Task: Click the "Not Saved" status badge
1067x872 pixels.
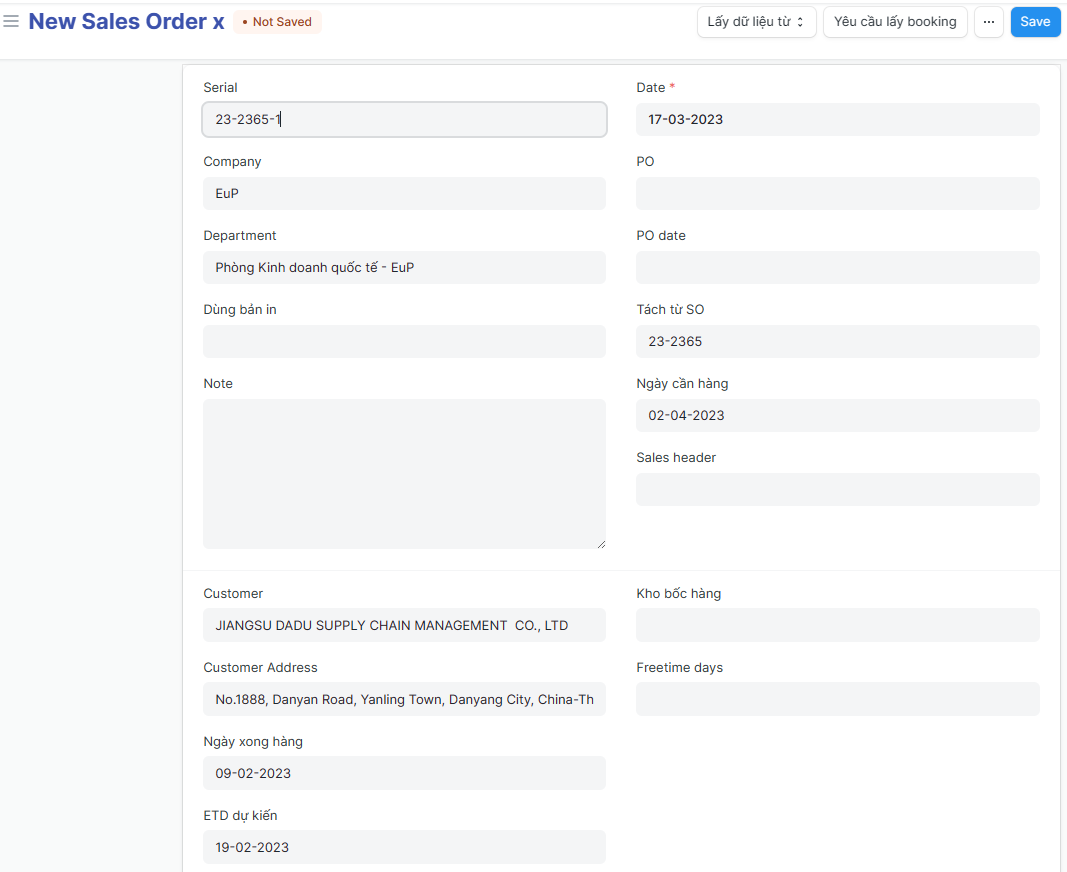Action: pyautogui.click(x=277, y=21)
